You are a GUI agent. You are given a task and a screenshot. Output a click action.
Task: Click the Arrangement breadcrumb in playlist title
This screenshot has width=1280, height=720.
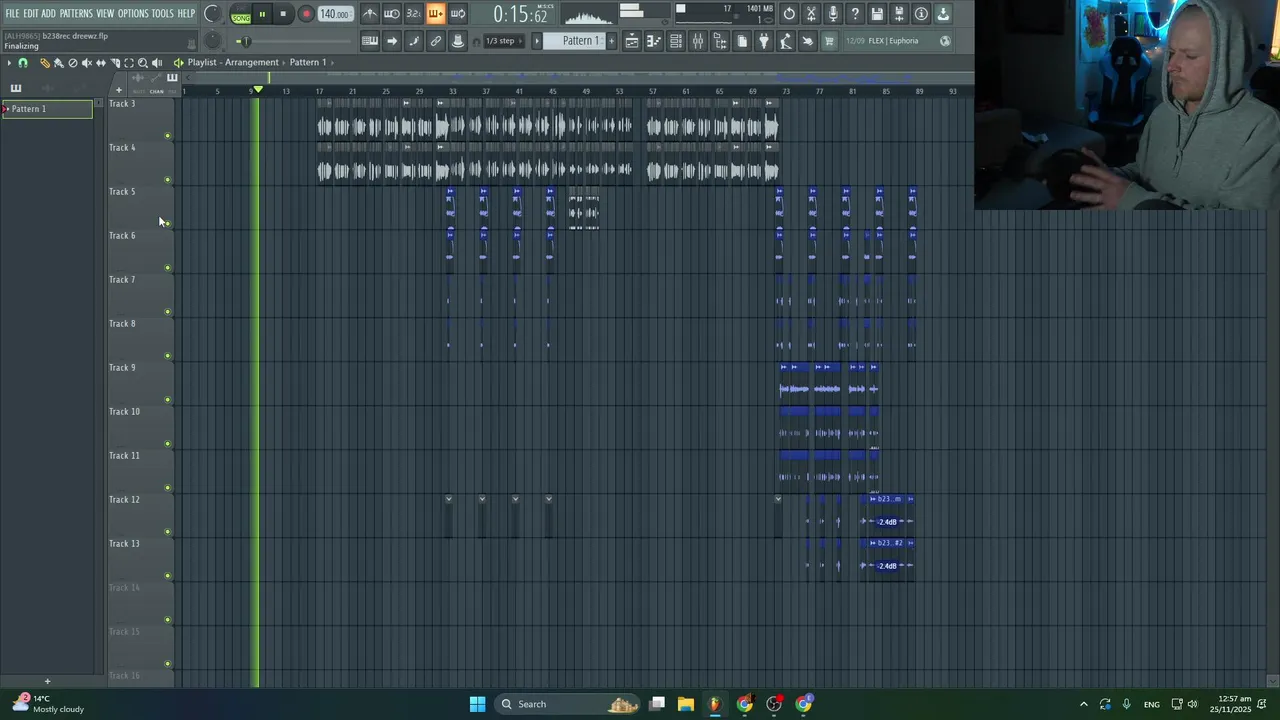coord(252,62)
